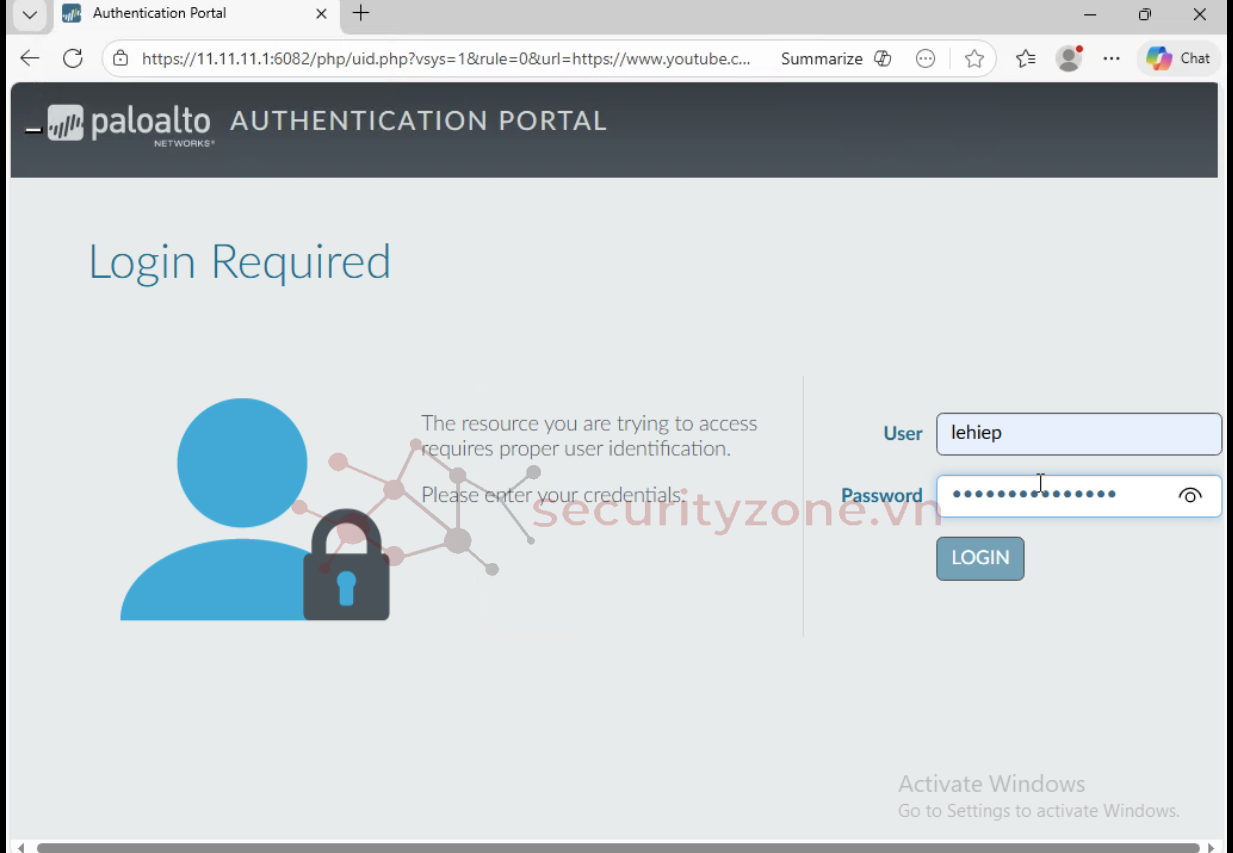Image resolution: width=1233 pixels, height=853 pixels.
Task: Focus the User field containing lehiep
Action: [1078, 434]
